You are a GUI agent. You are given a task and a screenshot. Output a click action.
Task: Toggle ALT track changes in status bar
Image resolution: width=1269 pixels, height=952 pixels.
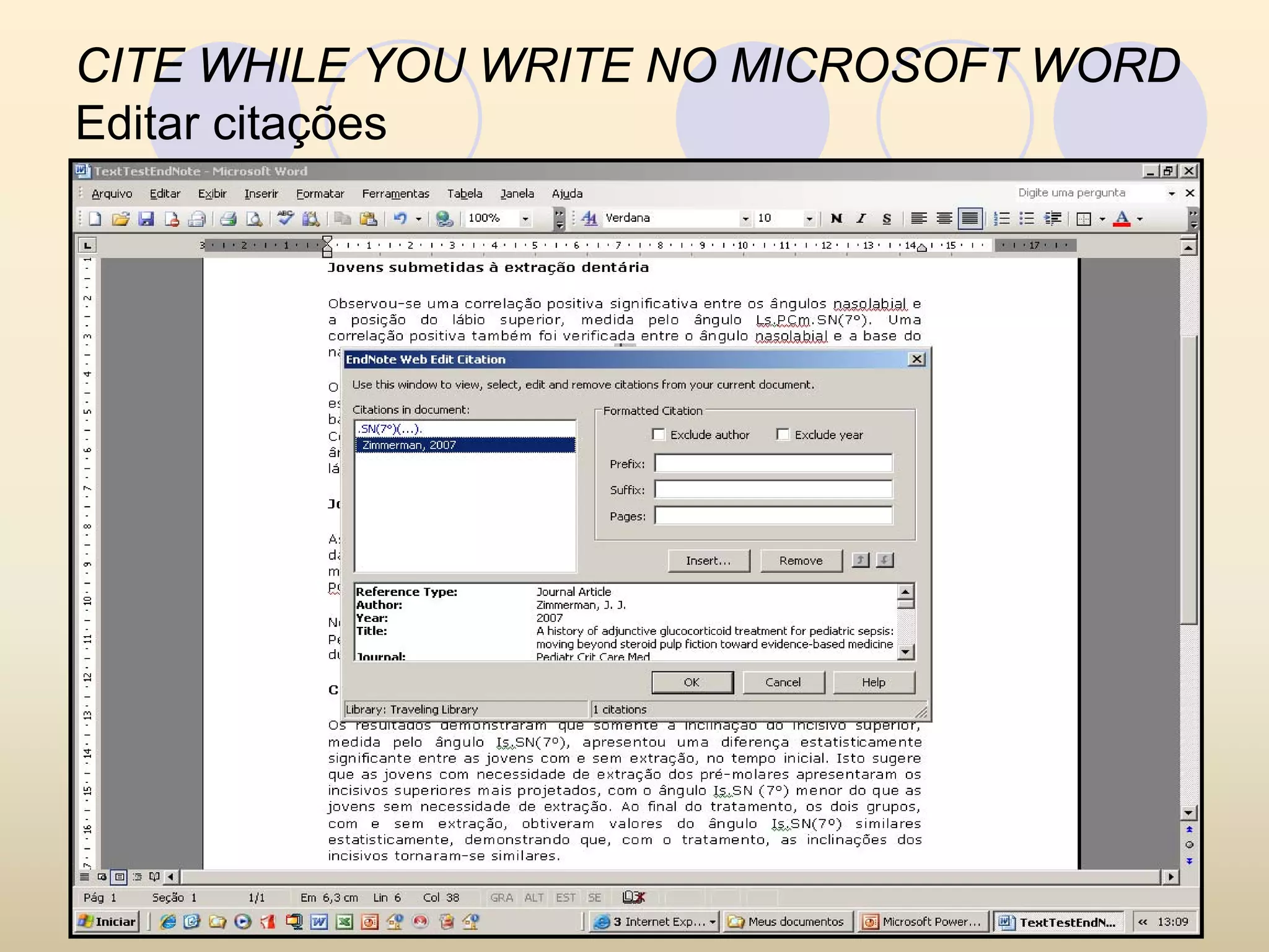534,897
